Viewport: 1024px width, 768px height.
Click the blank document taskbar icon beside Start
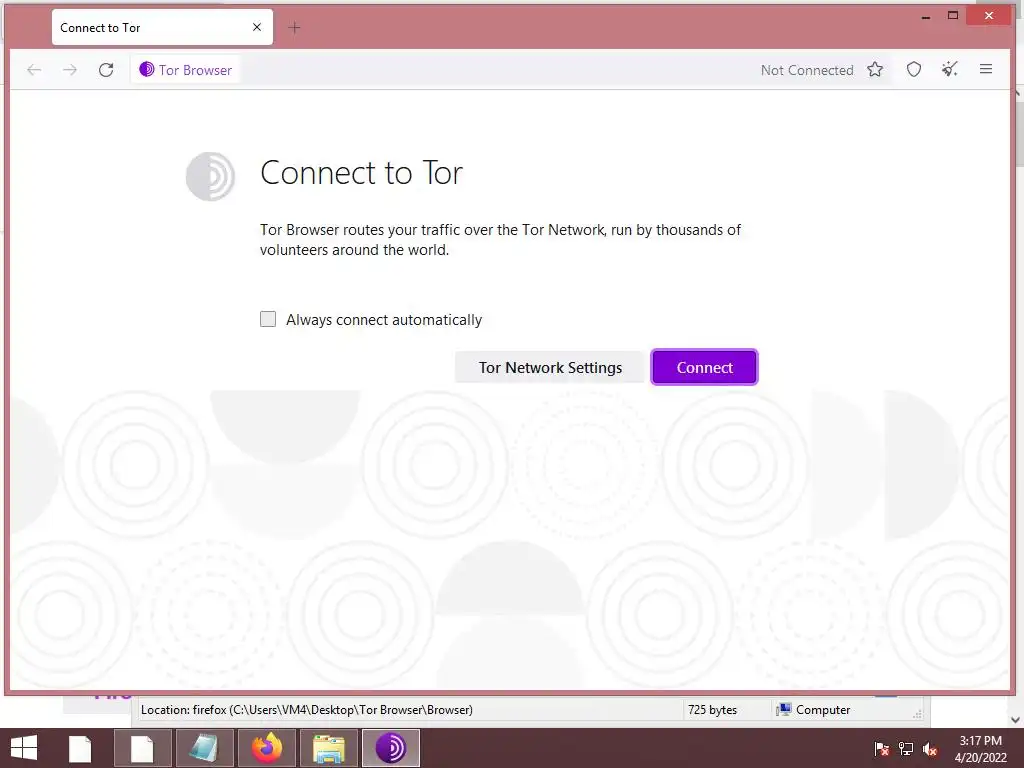pos(80,748)
